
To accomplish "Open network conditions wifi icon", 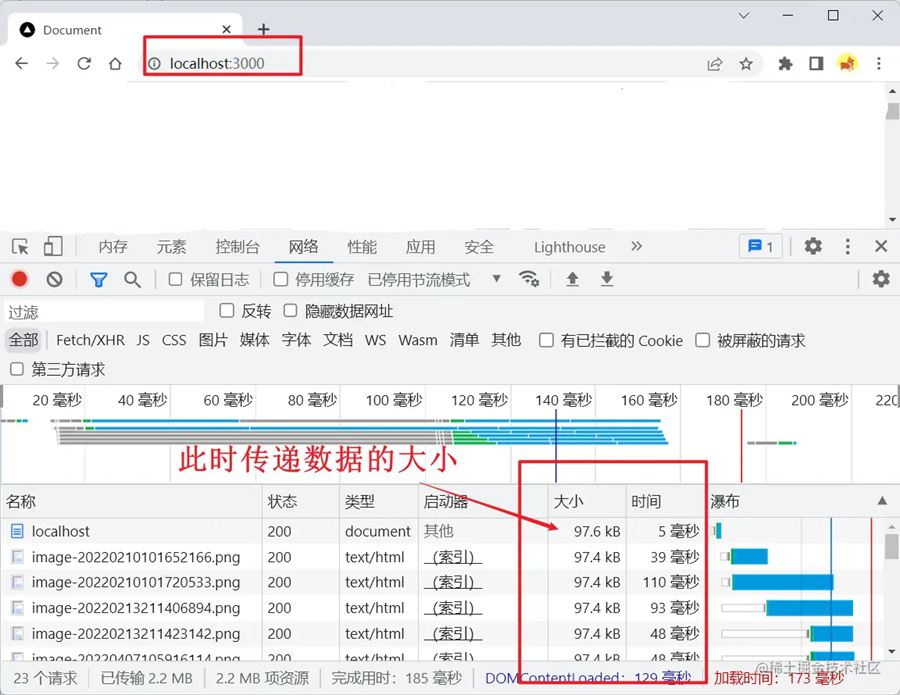I will click(529, 279).
